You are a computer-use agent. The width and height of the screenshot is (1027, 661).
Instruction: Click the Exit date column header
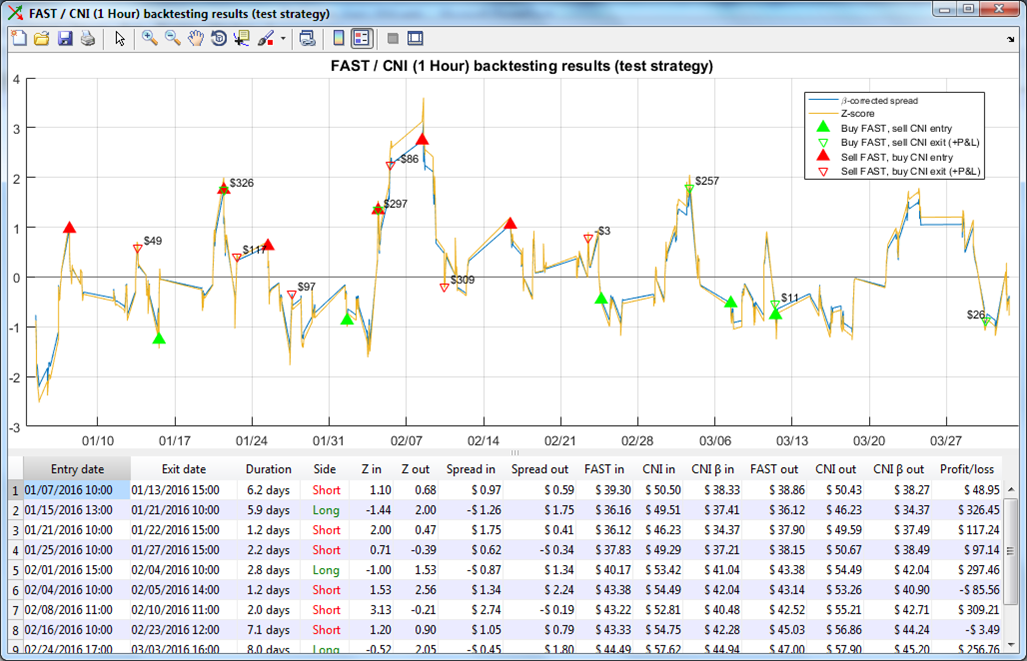pos(184,469)
